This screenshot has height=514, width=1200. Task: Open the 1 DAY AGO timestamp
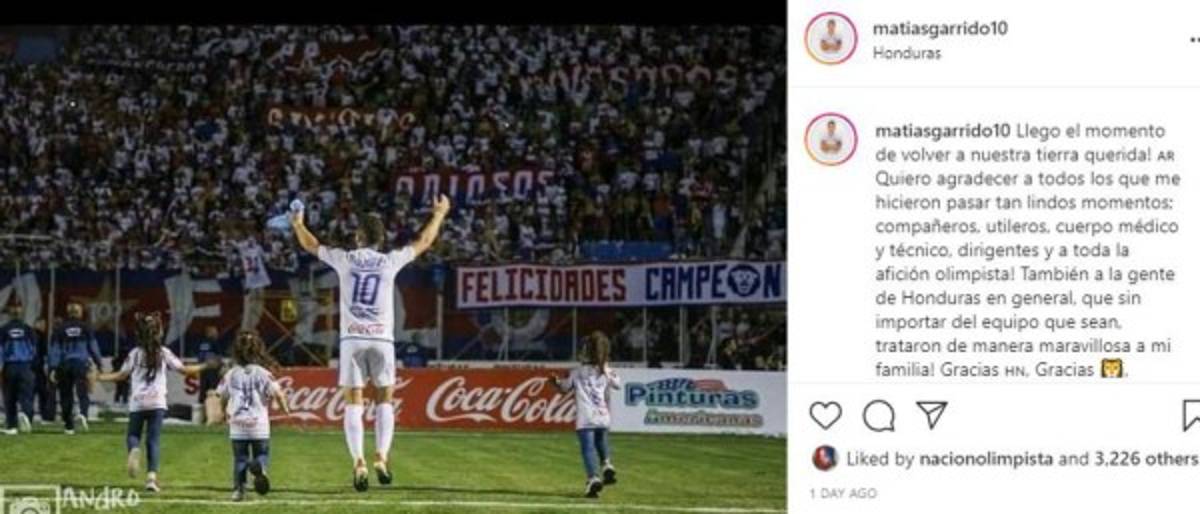pyautogui.click(x=845, y=494)
